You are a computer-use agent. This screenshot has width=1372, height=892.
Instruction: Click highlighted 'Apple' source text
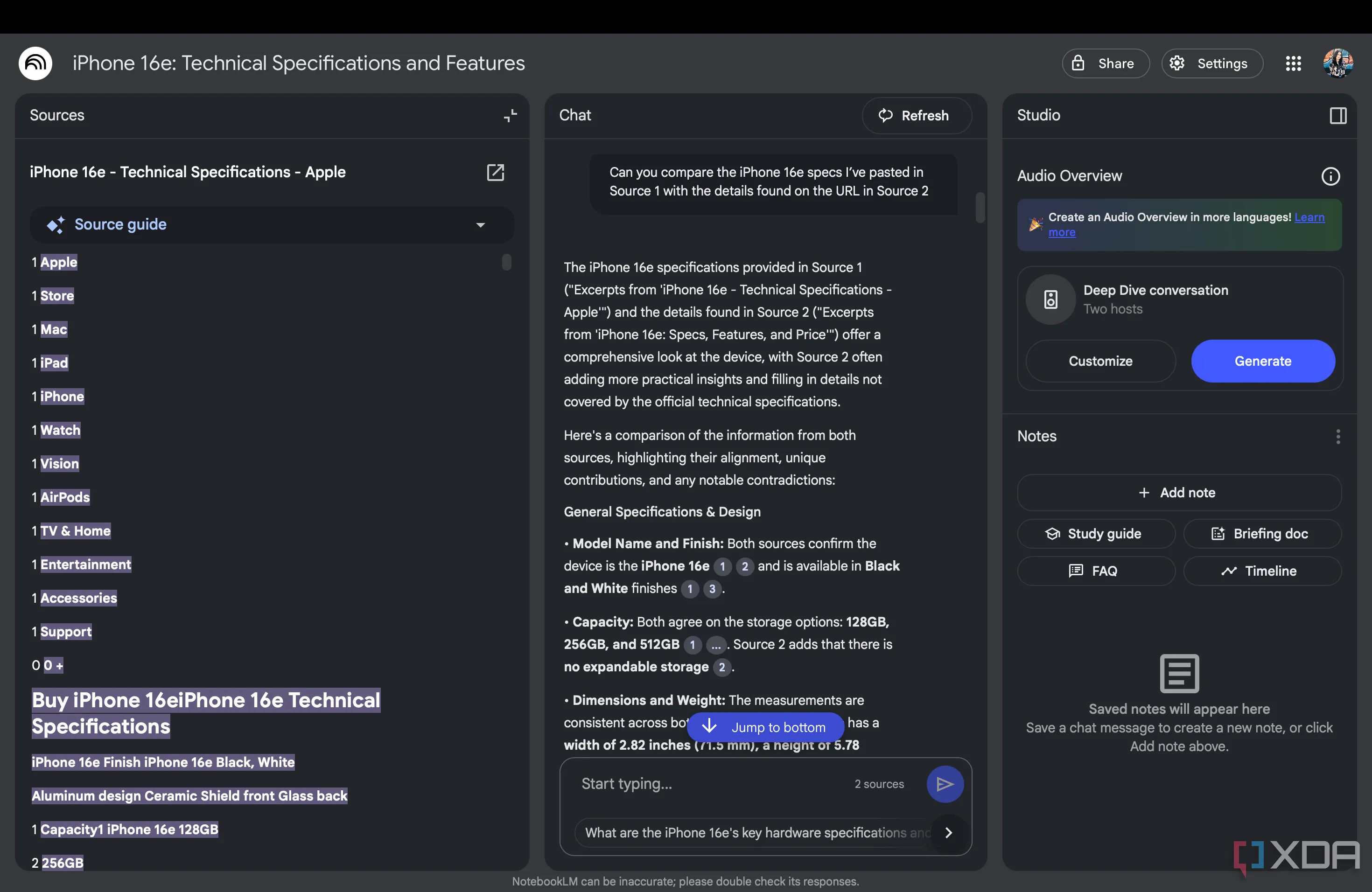[58, 262]
